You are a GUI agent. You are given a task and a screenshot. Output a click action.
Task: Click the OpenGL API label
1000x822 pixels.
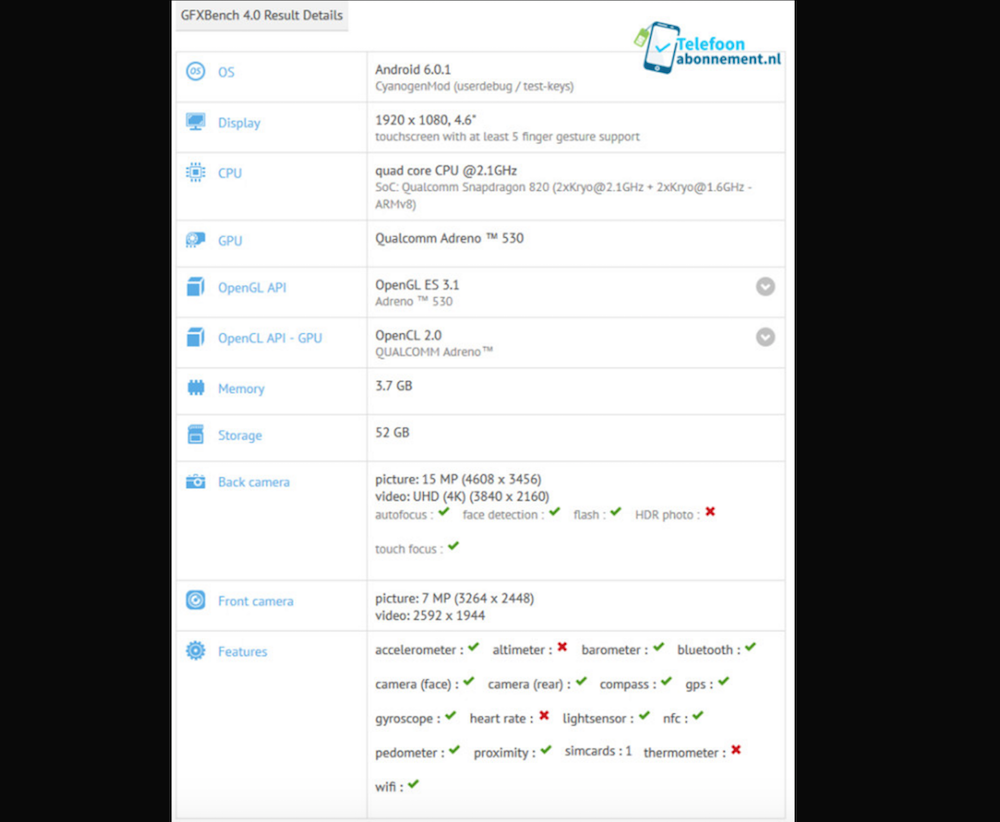click(x=253, y=288)
